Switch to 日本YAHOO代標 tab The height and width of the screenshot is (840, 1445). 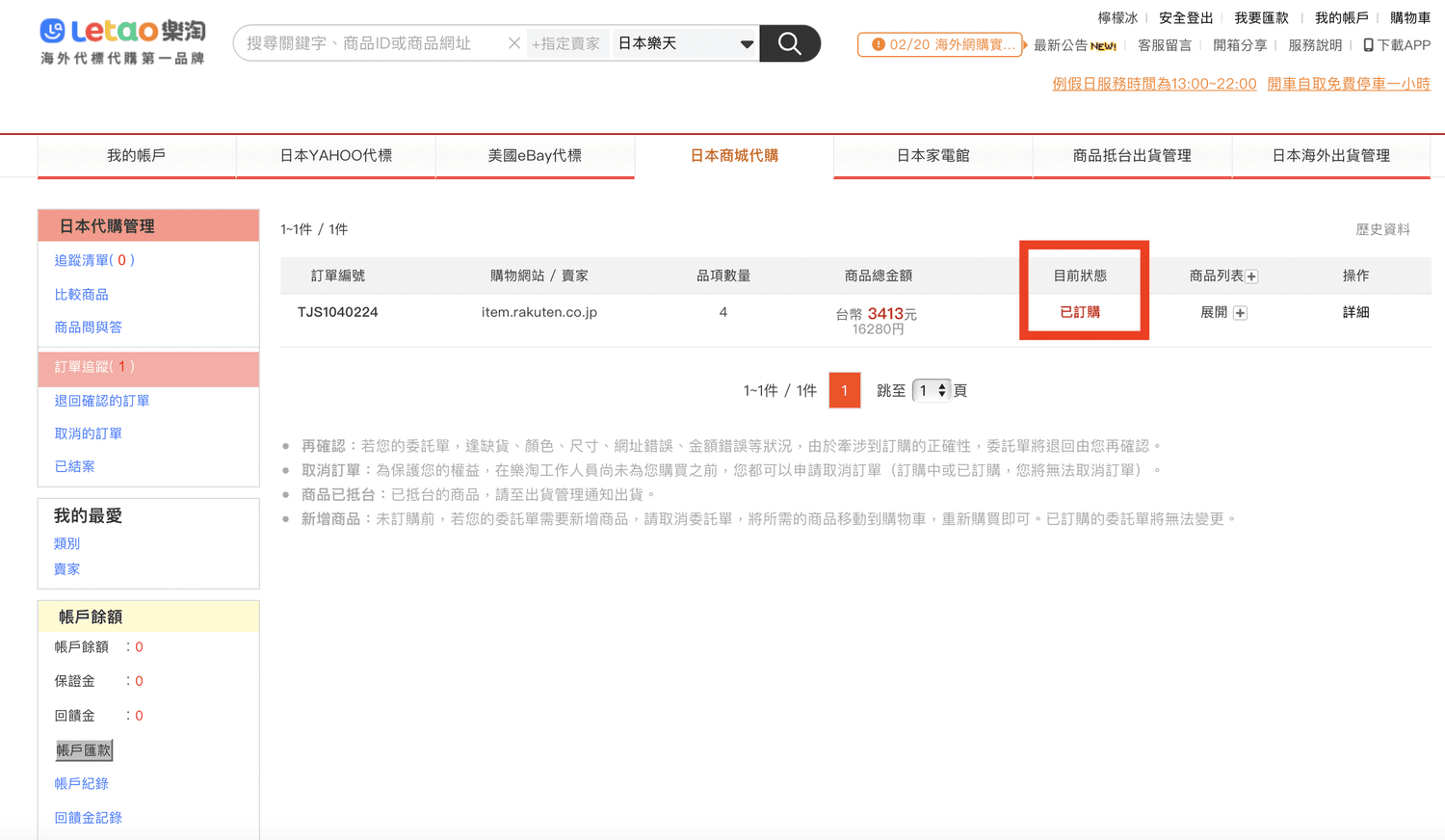pos(335,155)
